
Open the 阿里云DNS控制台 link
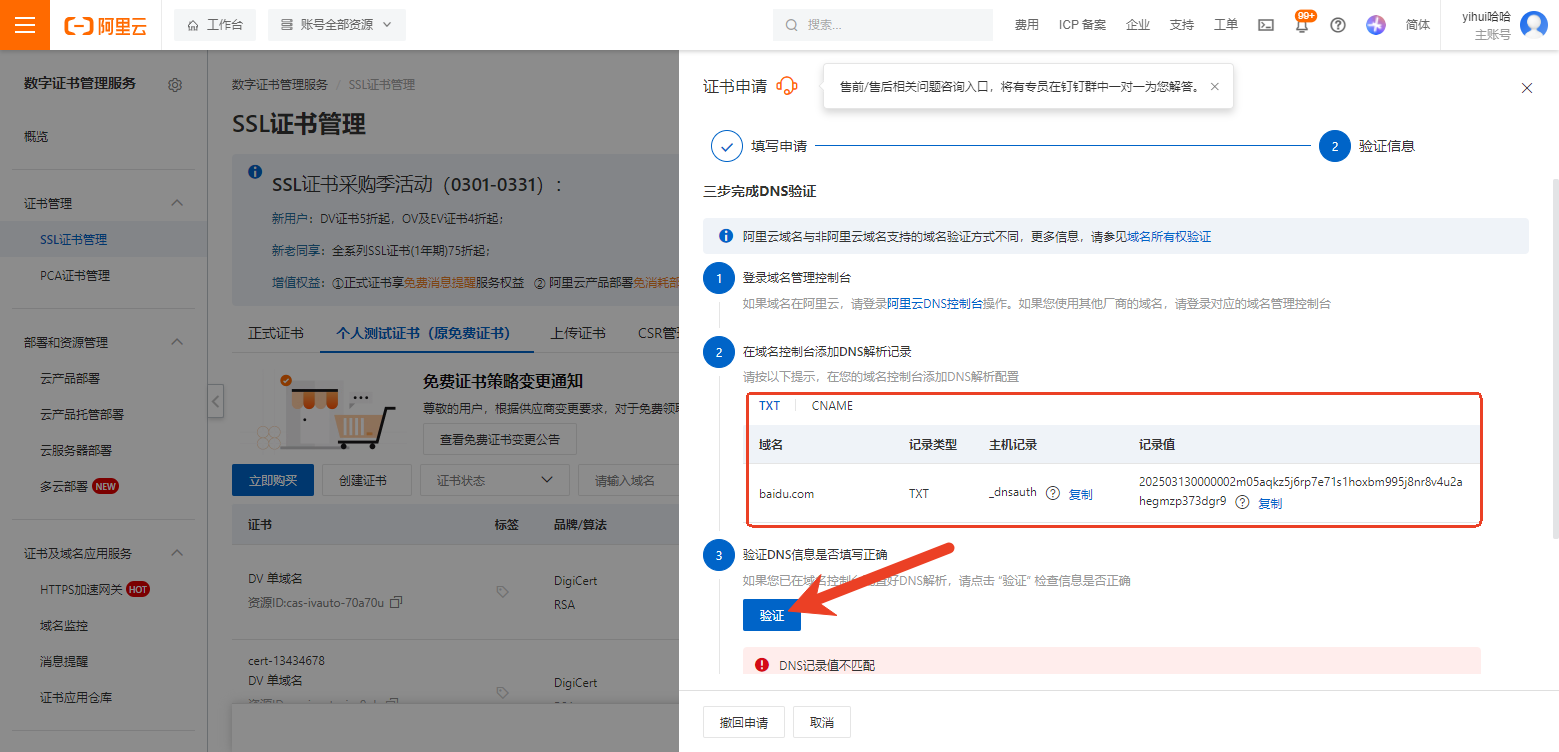tap(935, 303)
